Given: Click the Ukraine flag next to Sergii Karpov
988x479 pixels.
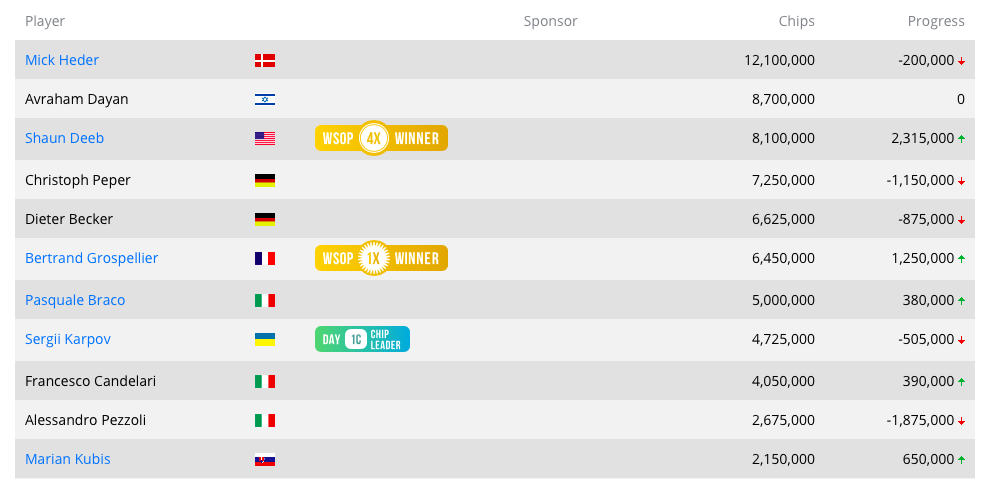Looking at the screenshot, I should [x=265, y=340].
